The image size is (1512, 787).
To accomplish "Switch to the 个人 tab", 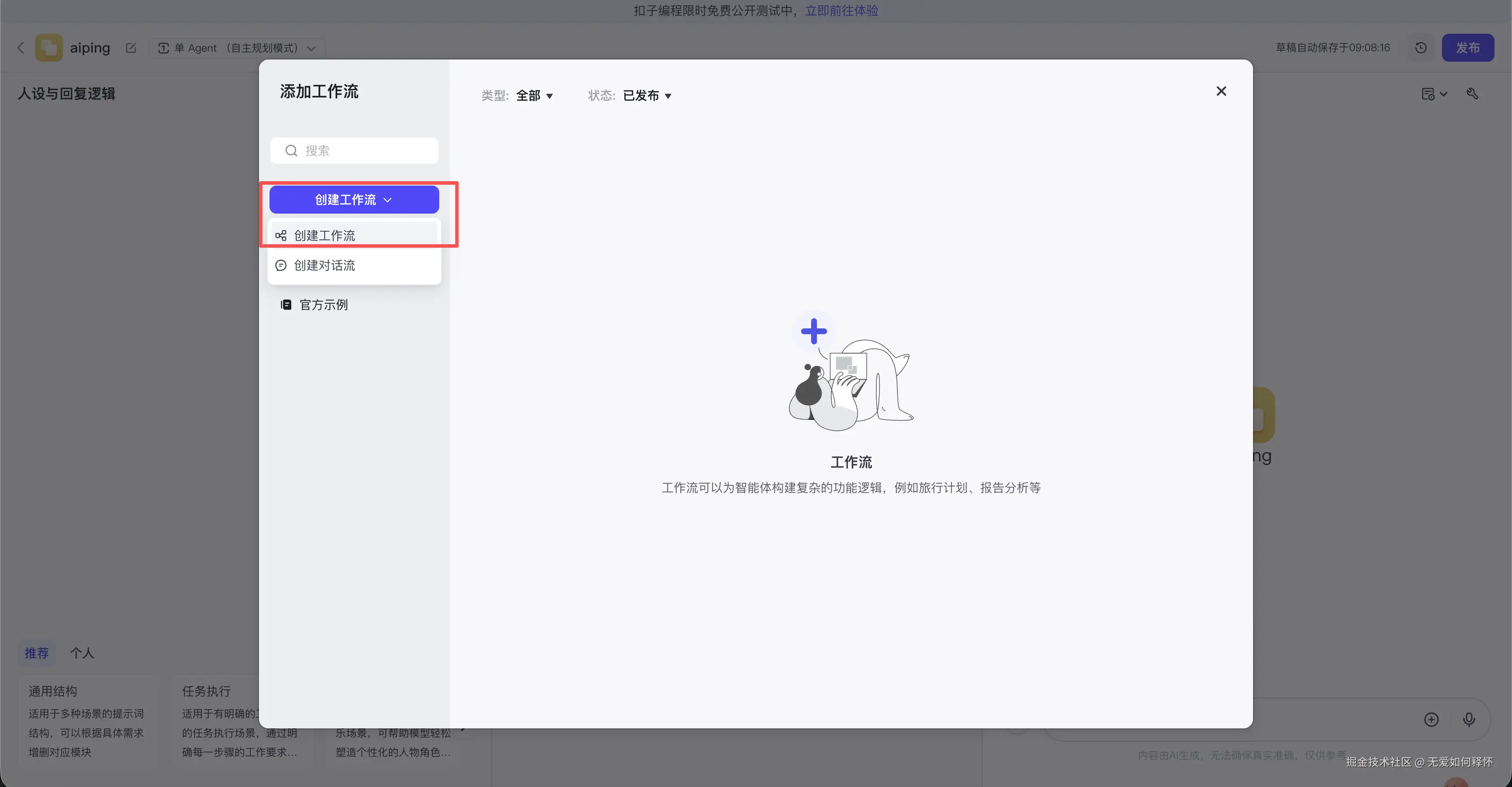I will (x=82, y=653).
